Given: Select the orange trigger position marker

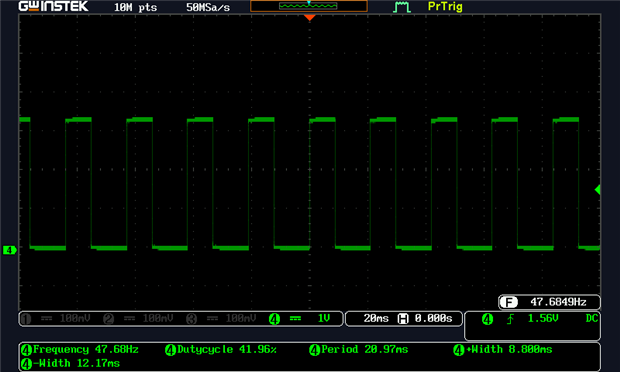Looking at the screenshot, I should (x=310, y=18).
